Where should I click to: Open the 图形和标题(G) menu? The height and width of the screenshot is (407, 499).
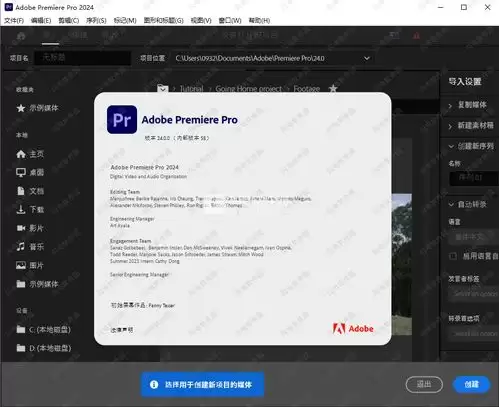coord(164,21)
